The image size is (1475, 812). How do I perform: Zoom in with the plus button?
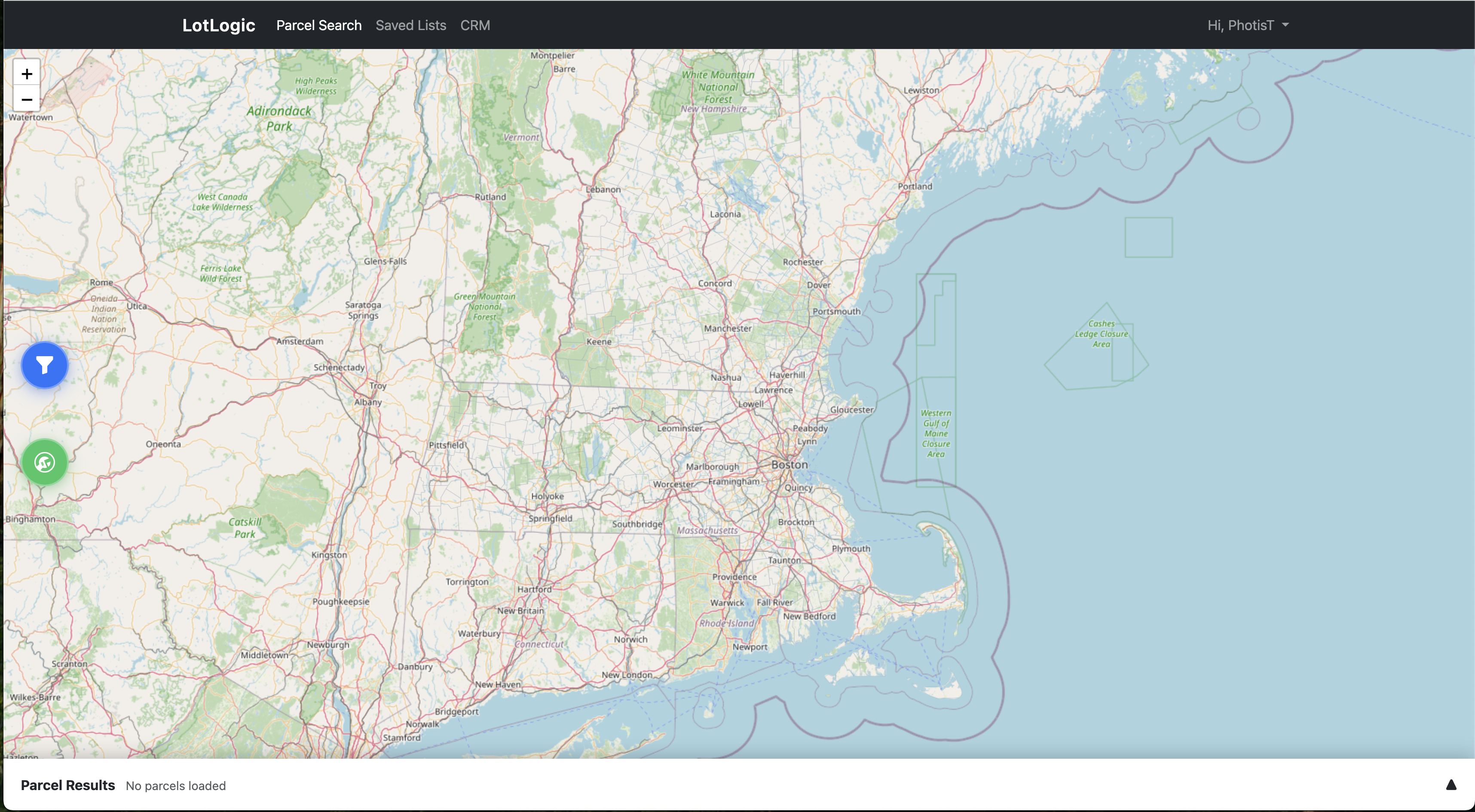click(26, 74)
